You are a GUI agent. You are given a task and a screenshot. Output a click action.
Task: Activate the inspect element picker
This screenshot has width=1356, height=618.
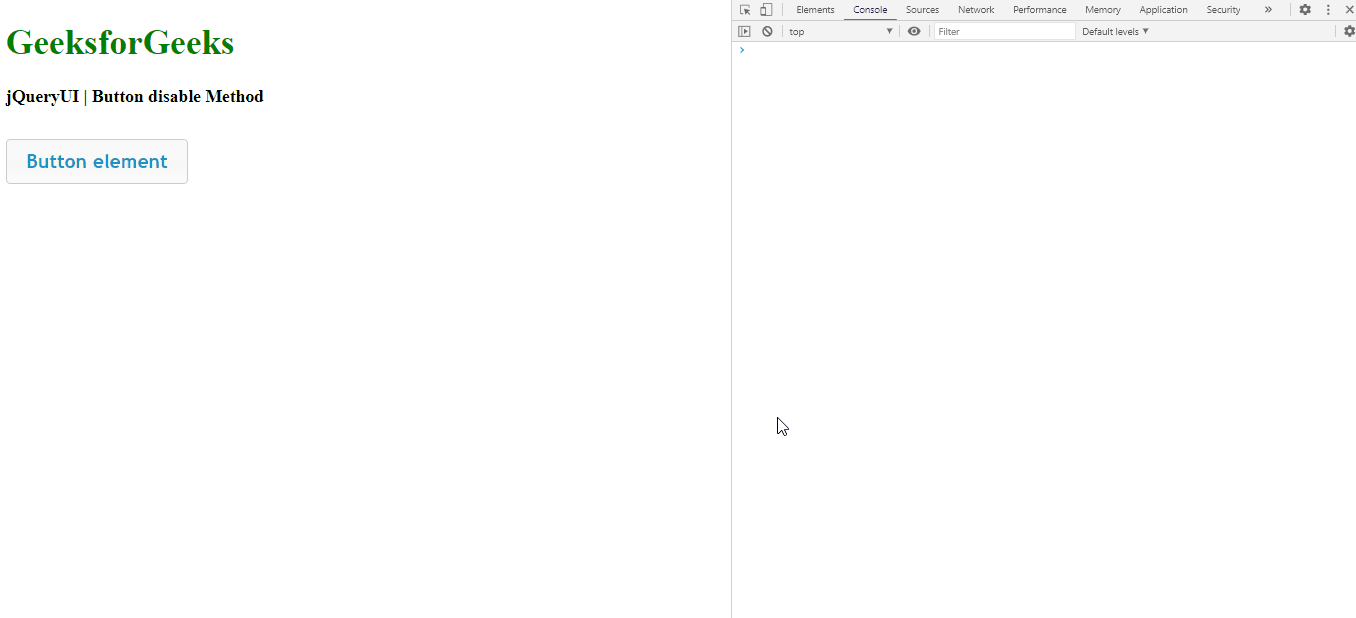tap(744, 9)
